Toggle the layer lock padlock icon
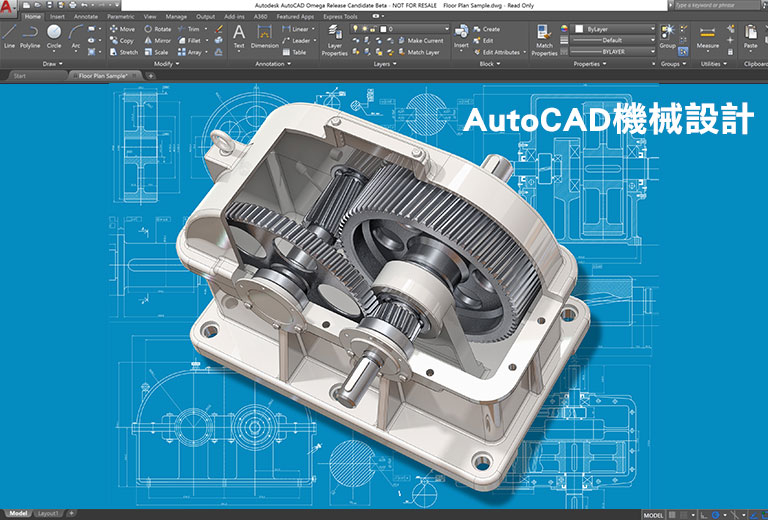The width and height of the screenshot is (768, 520). pos(373,29)
